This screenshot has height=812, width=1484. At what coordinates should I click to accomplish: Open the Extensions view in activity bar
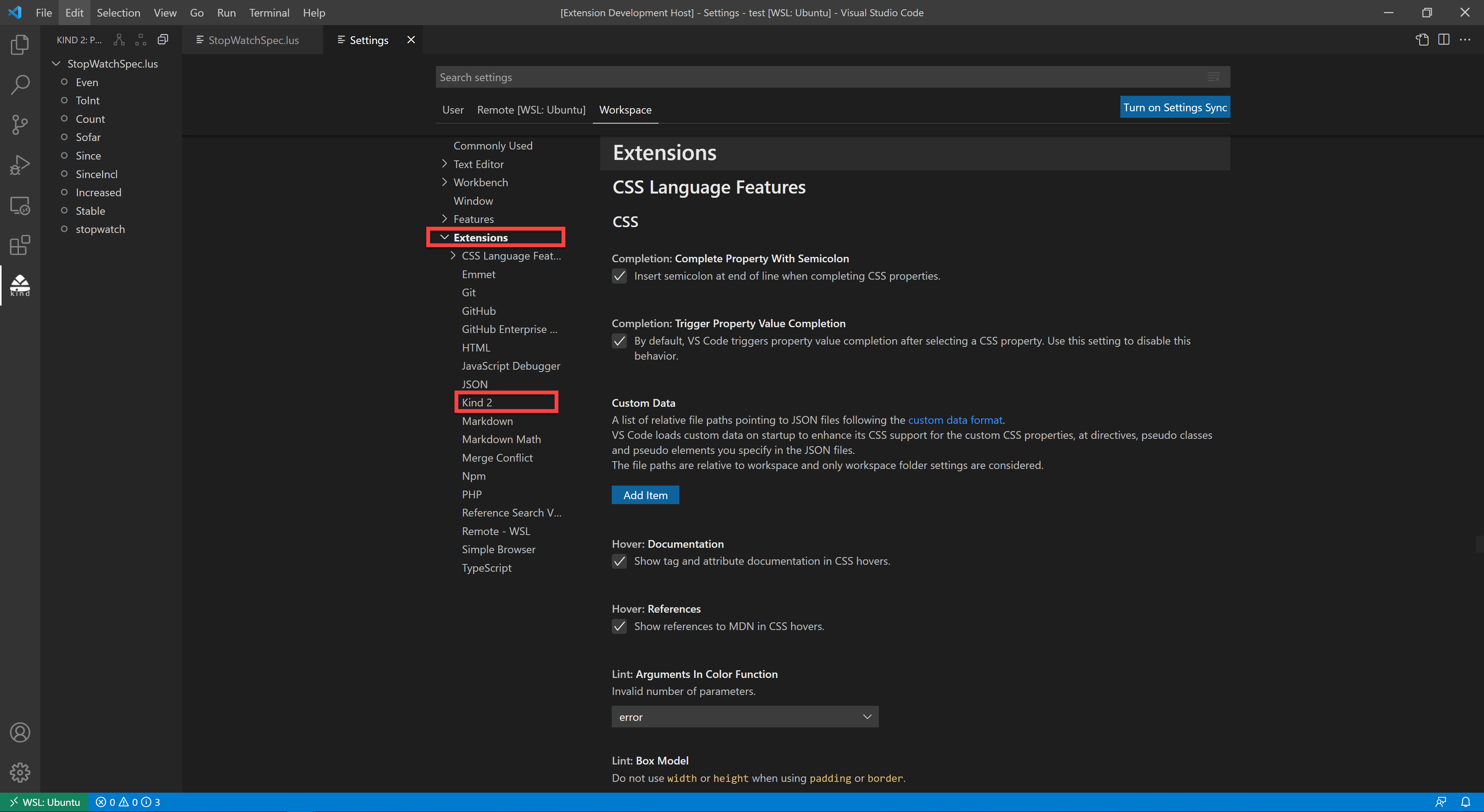[x=20, y=245]
